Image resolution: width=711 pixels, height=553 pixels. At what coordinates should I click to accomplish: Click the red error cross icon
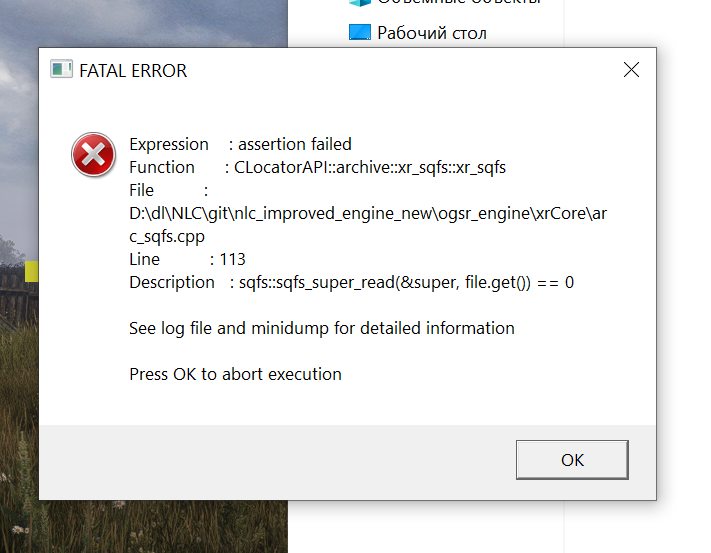point(93,155)
